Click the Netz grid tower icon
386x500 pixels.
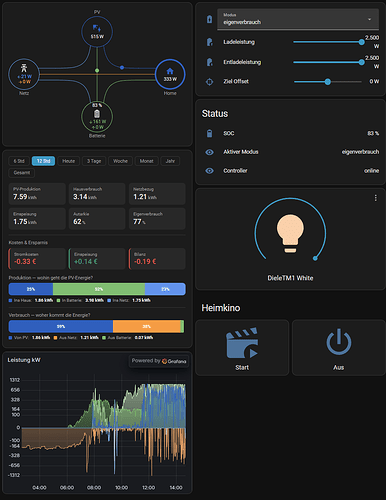point(24,68)
